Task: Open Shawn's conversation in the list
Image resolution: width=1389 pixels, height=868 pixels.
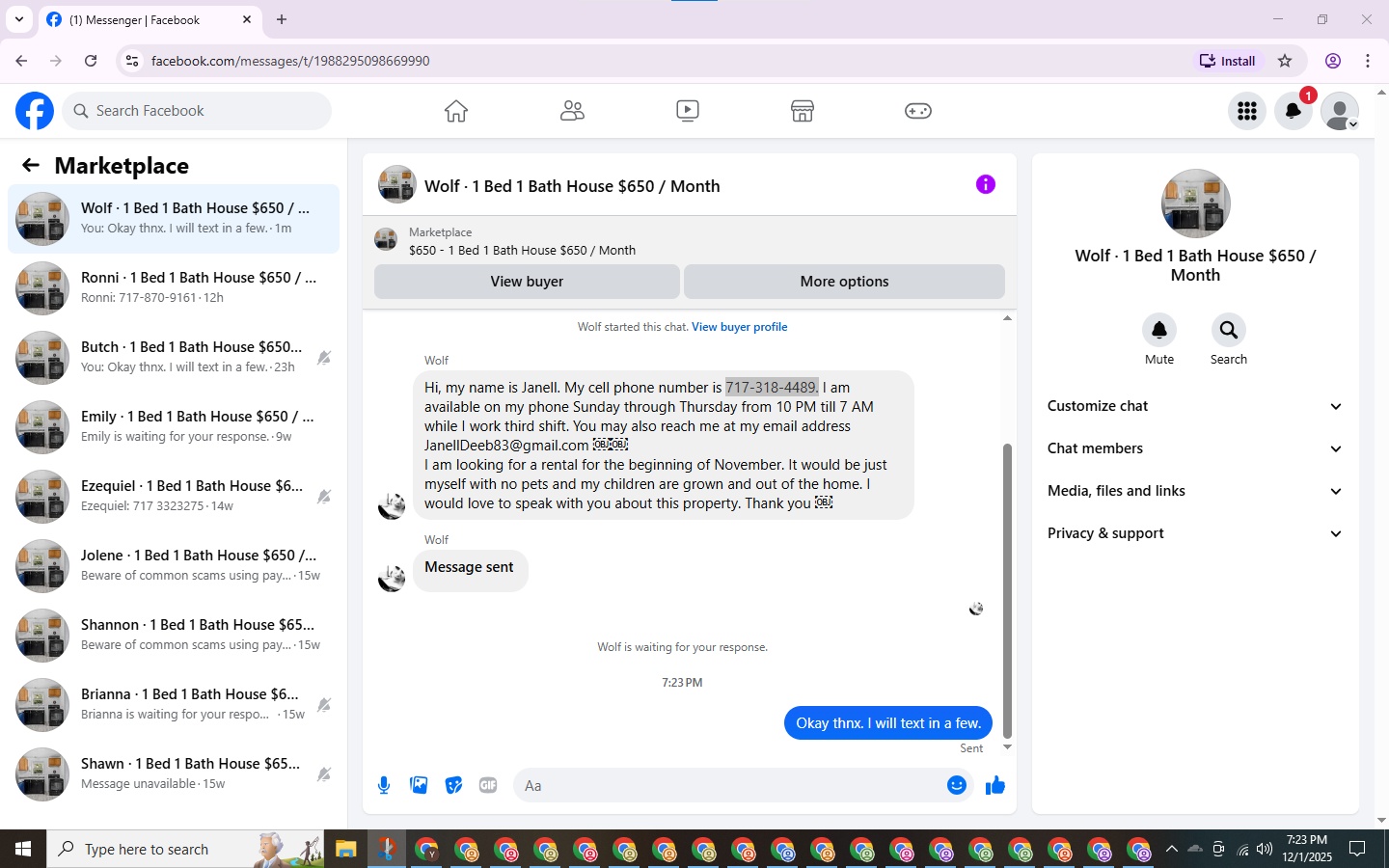Action: pyautogui.click(x=174, y=774)
